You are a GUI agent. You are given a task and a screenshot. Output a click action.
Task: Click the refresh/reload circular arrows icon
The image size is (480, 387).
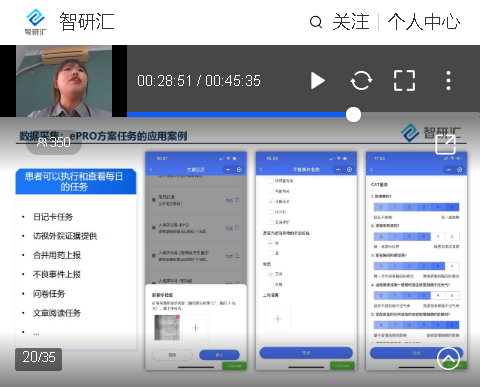click(x=361, y=80)
